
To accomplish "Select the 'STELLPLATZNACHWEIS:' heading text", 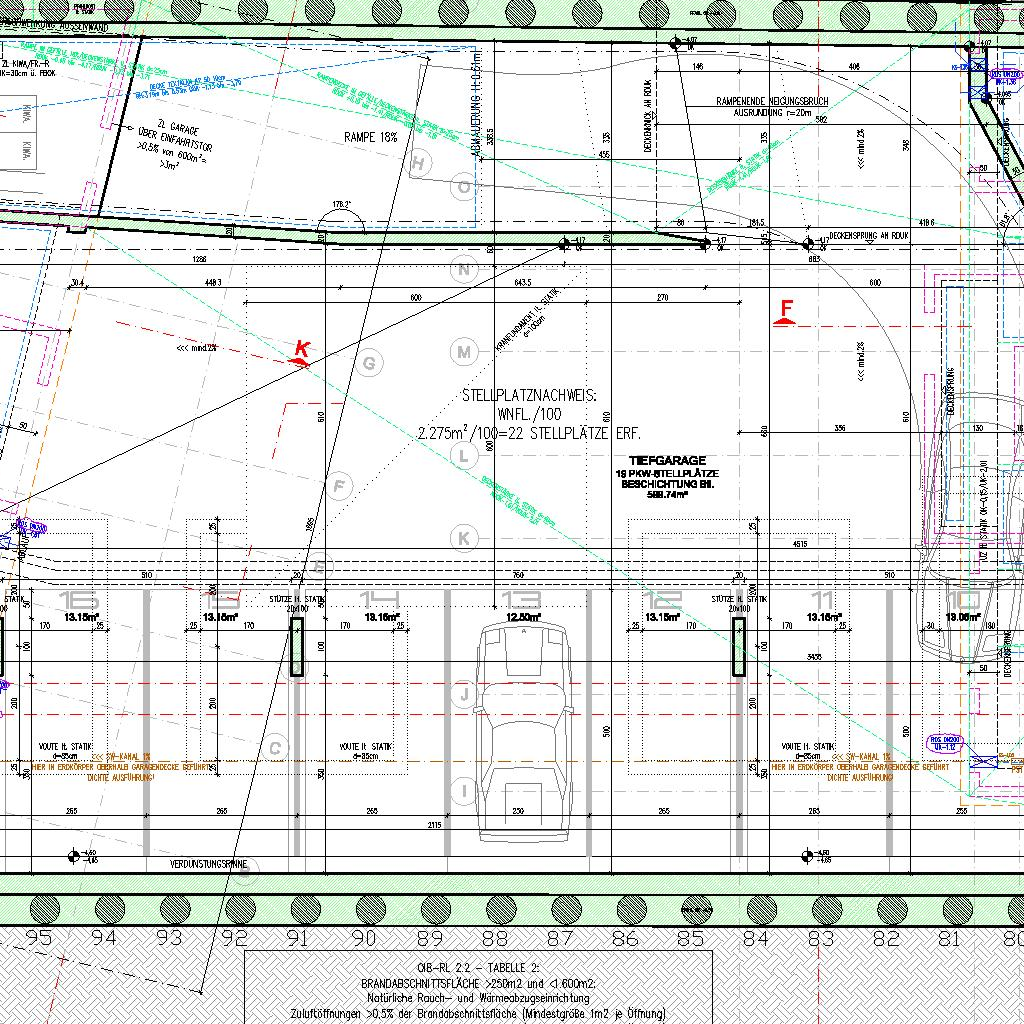I will click(x=529, y=395).
